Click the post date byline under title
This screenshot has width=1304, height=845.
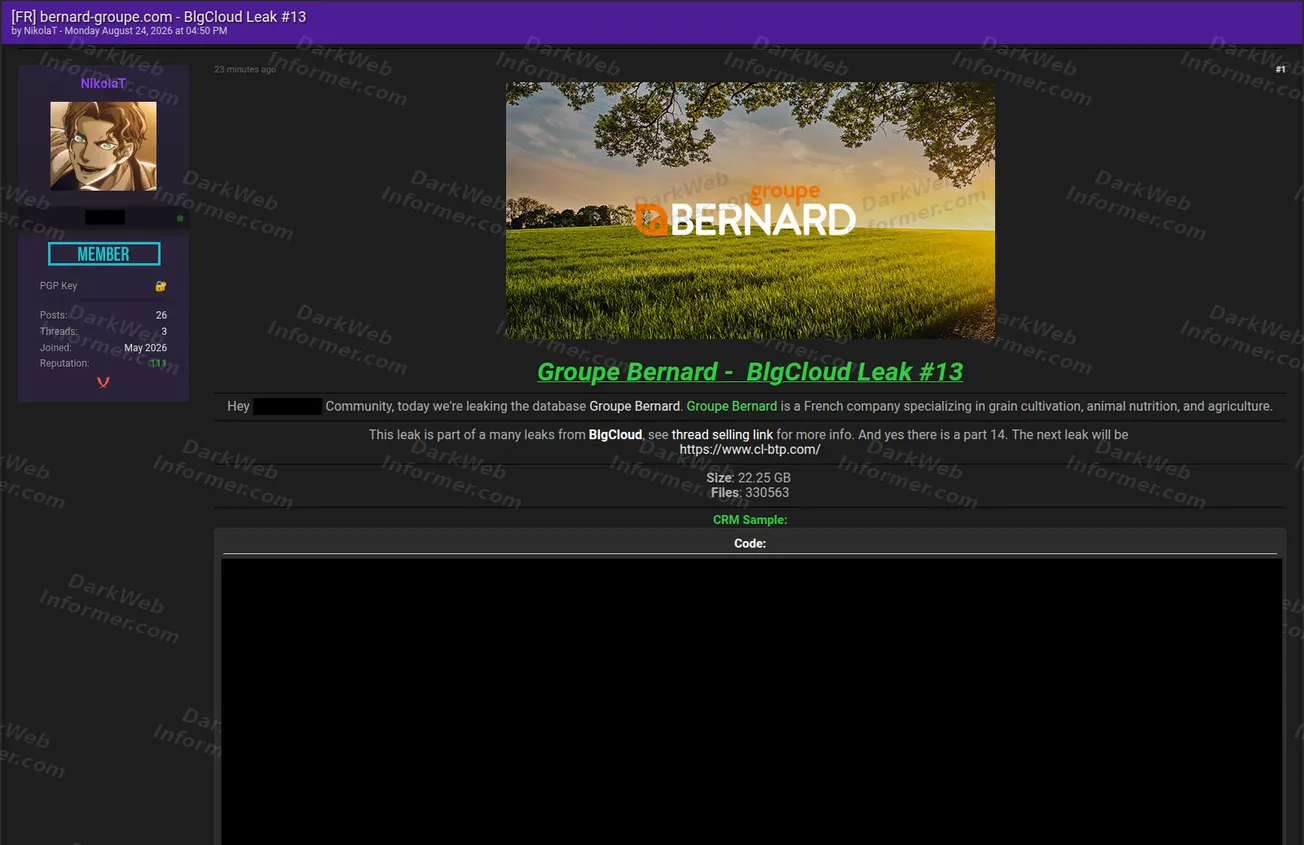(x=119, y=31)
